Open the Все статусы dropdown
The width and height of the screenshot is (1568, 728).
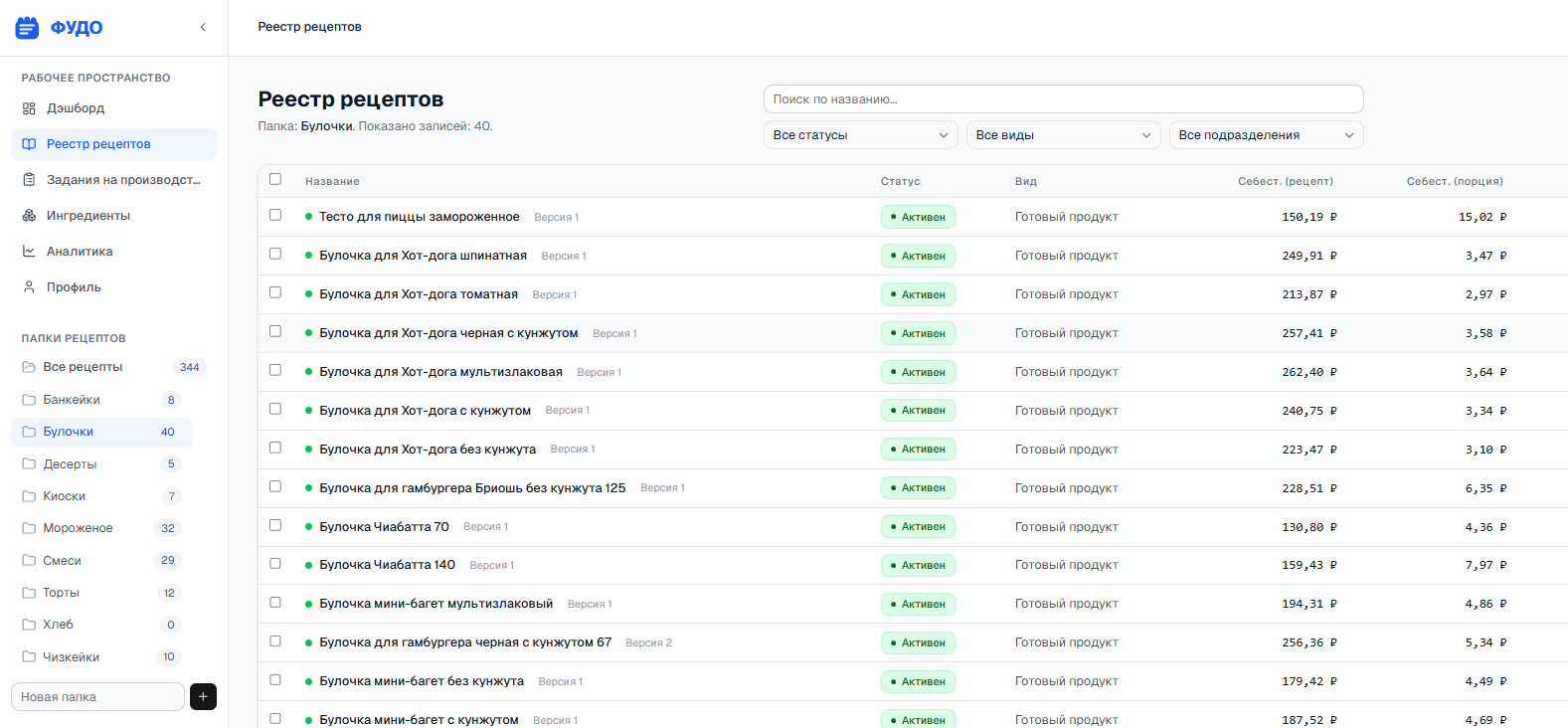[x=860, y=135]
